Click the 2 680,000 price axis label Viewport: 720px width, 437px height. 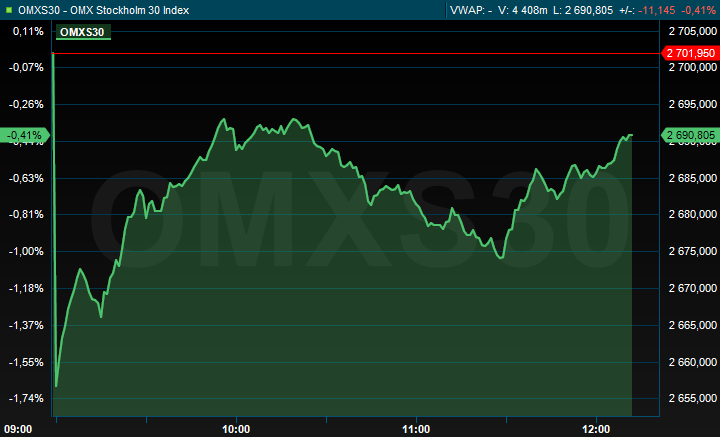click(x=691, y=215)
